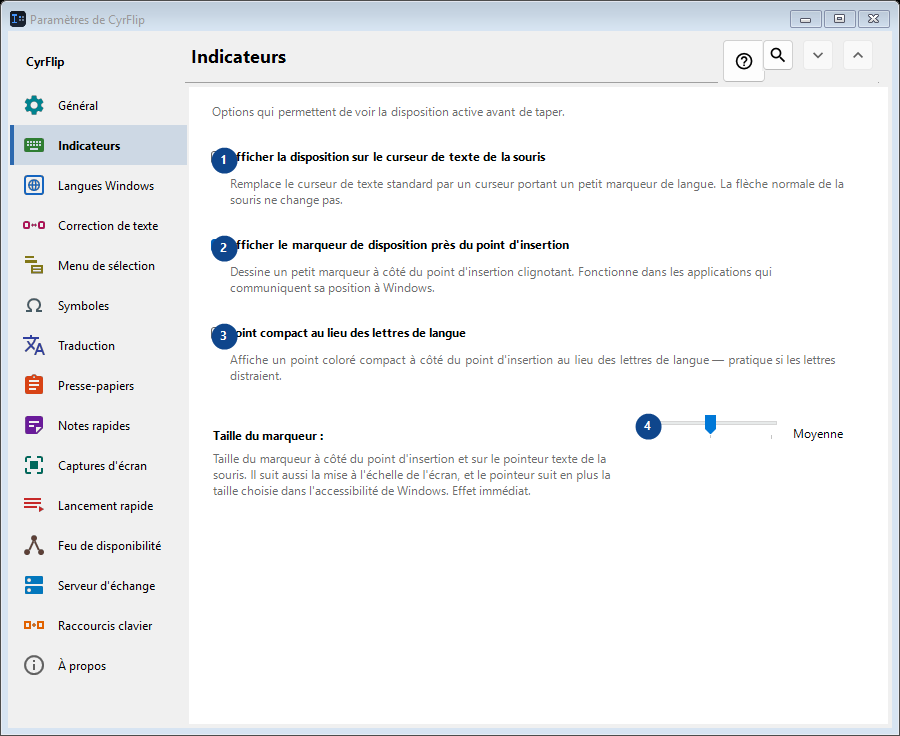The image size is (900, 736).
Task: Click the text starting Options qui permettent de voir
Action: pos(388,112)
